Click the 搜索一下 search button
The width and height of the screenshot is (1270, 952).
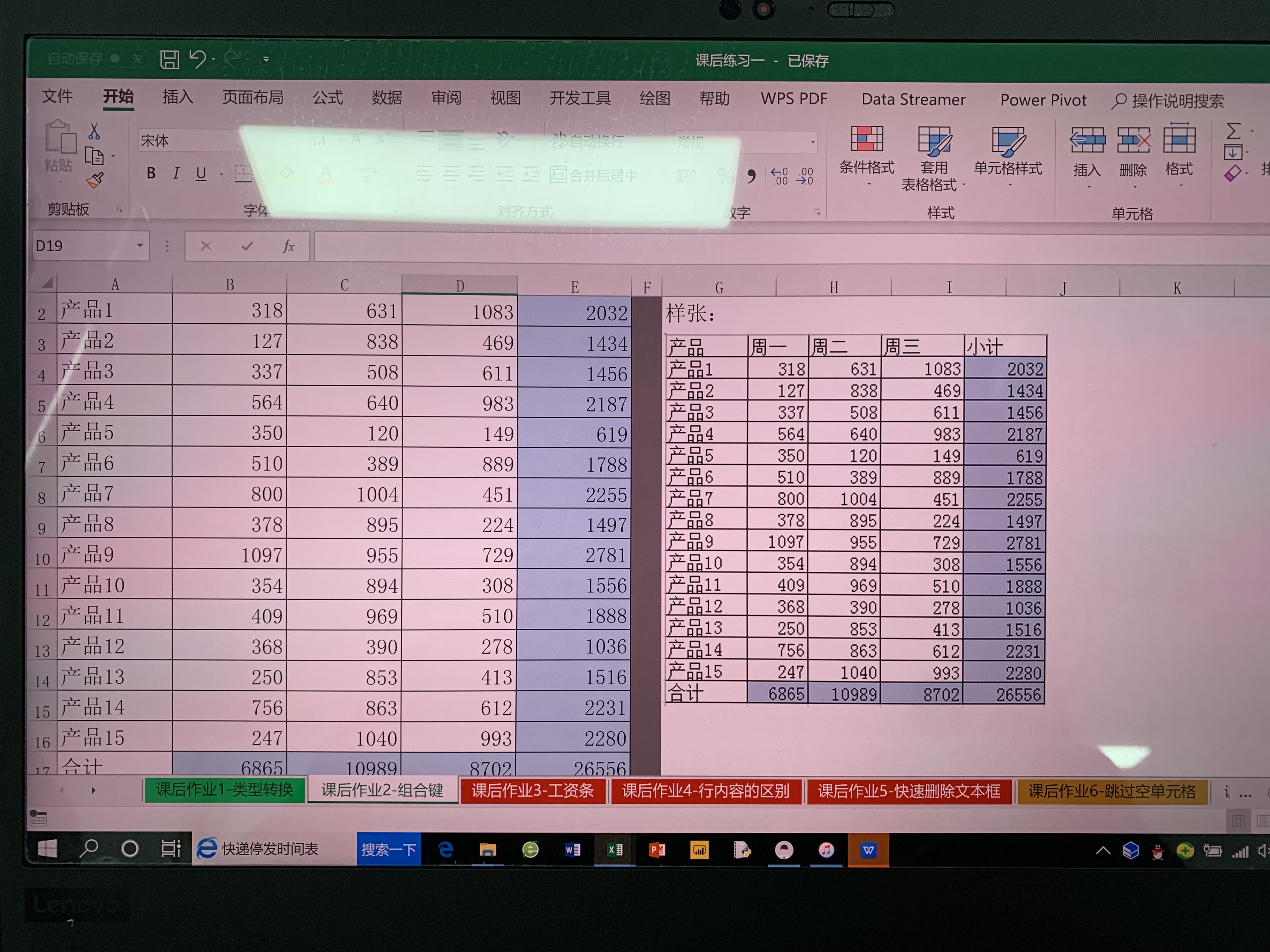tap(389, 850)
